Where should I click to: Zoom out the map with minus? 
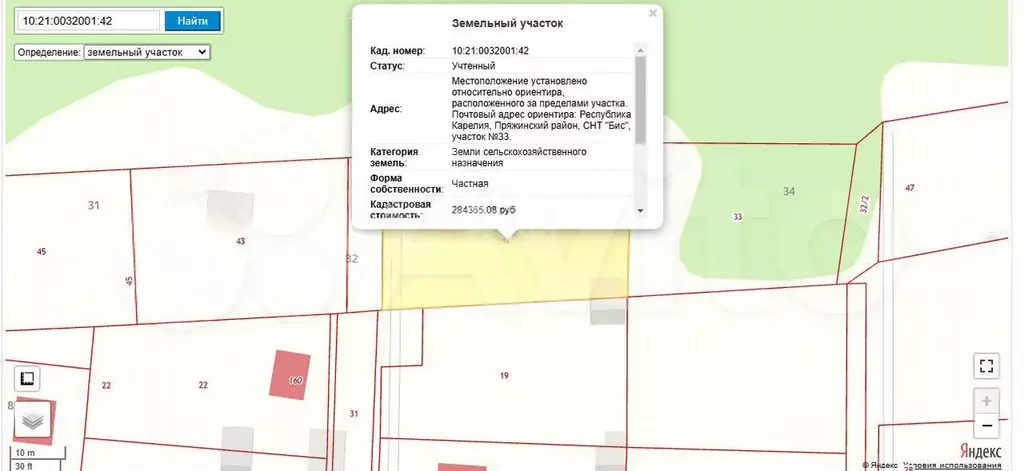[x=986, y=426]
